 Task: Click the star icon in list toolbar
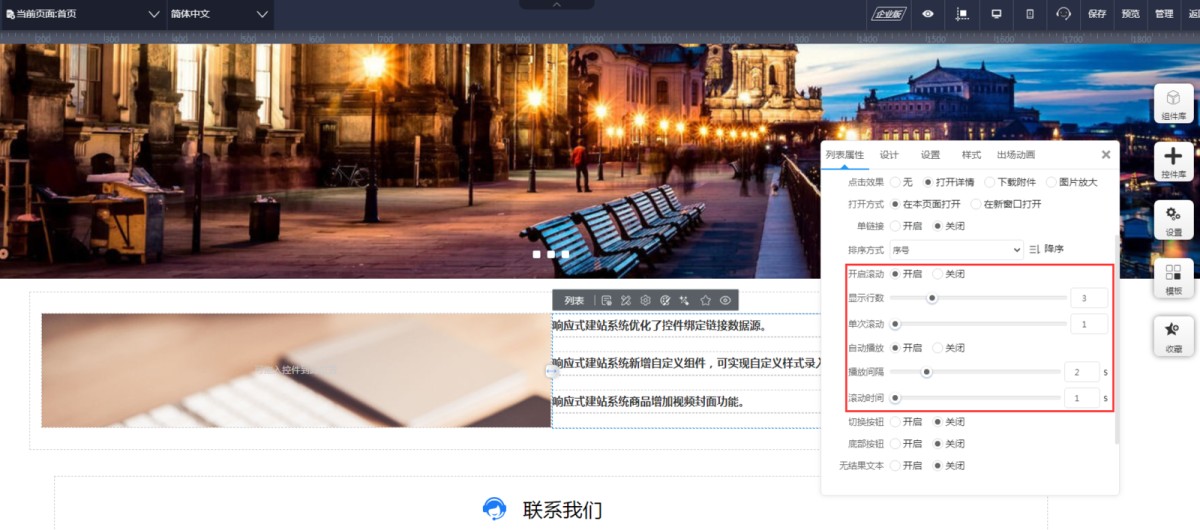click(705, 300)
